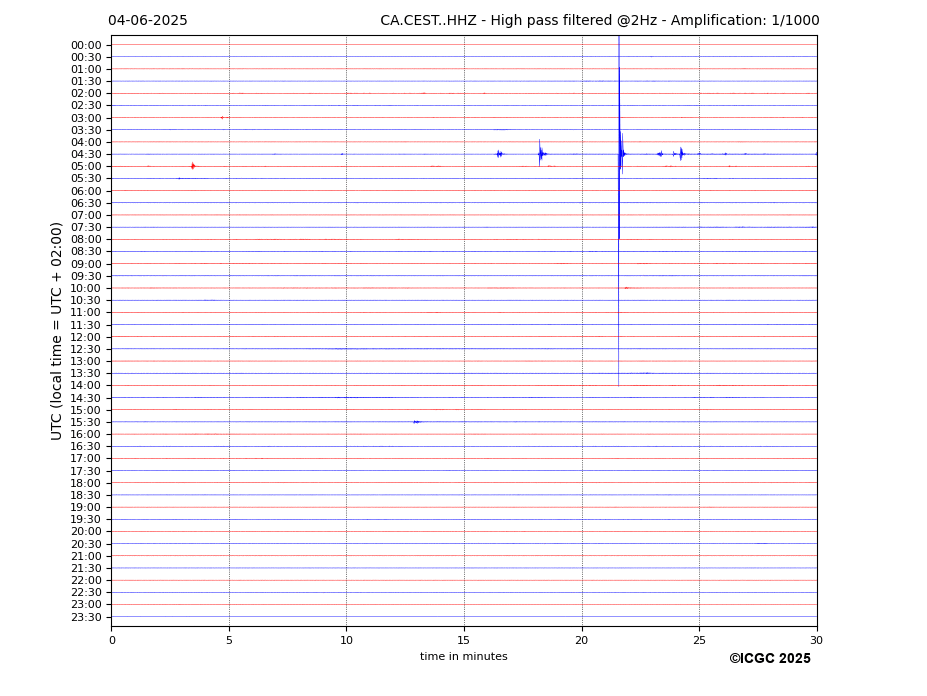This screenshot has height=696, width=927.
Task: Click the 03:00 time row label
Action: point(86,118)
